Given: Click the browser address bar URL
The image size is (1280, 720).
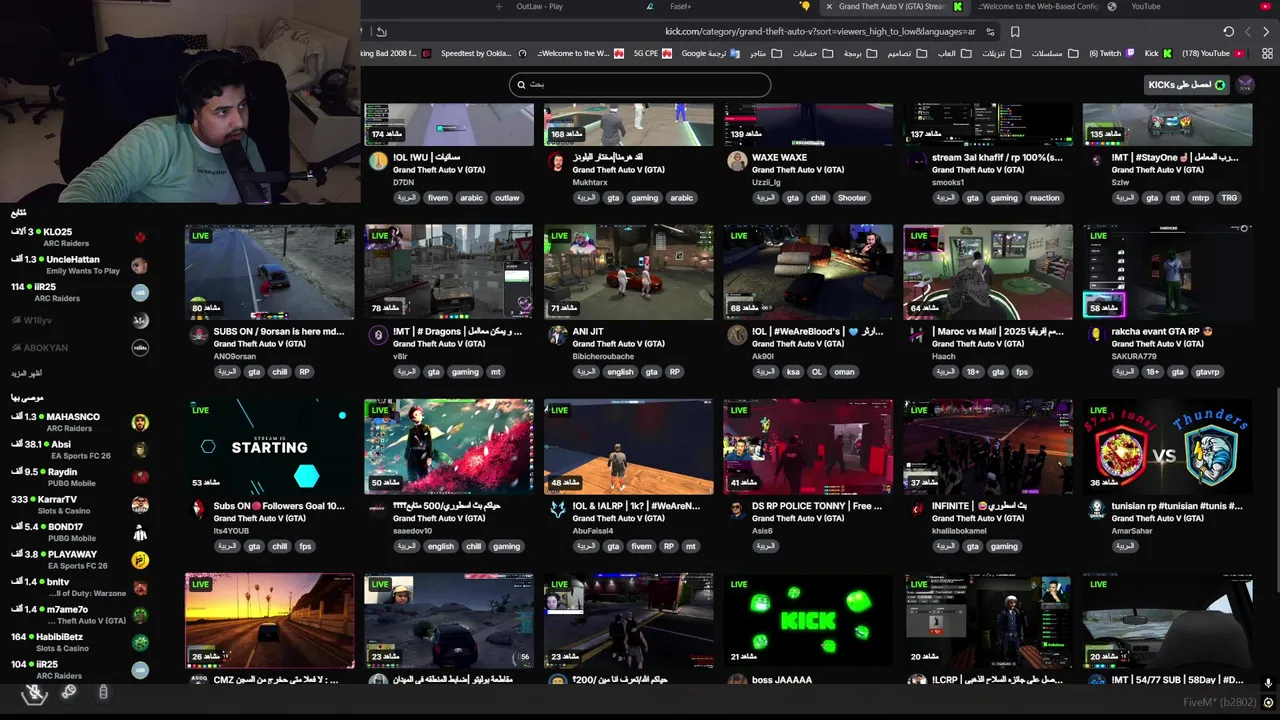Looking at the screenshot, I should click(x=820, y=32).
